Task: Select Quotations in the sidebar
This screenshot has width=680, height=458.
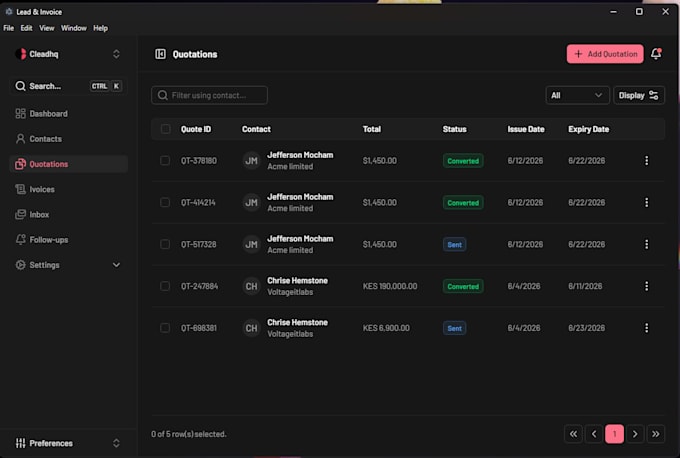Action: point(68,164)
